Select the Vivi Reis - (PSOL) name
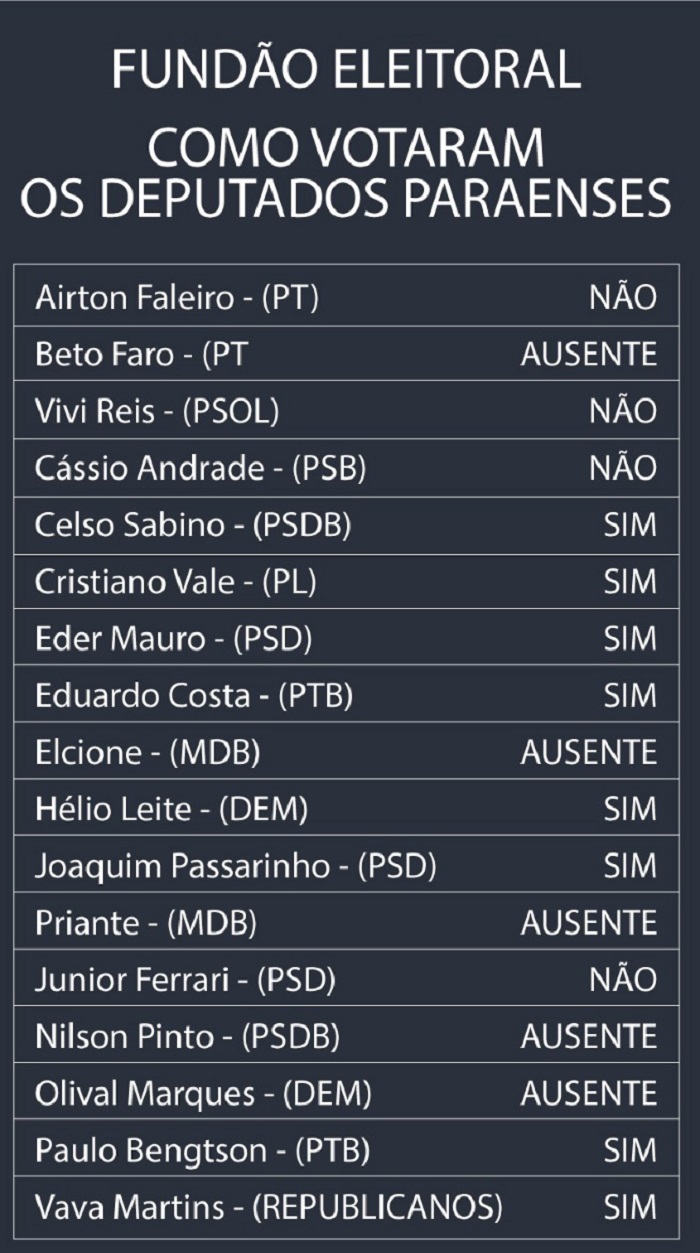 (x=157, y=411)
